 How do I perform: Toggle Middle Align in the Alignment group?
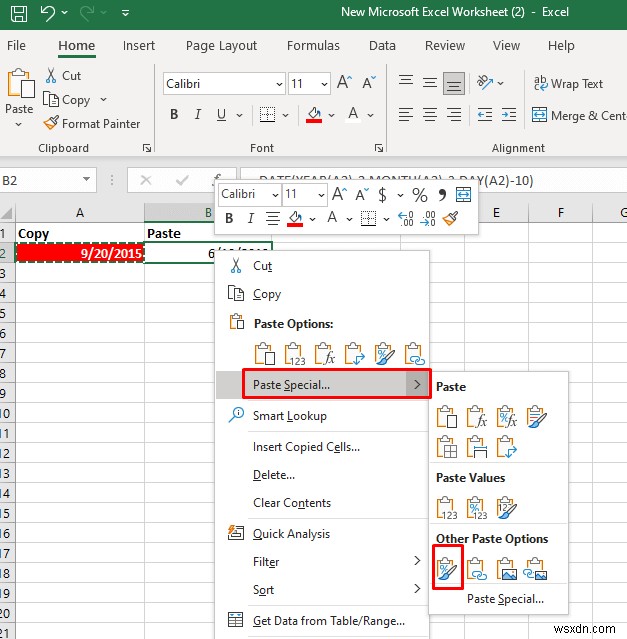[430, 83]
